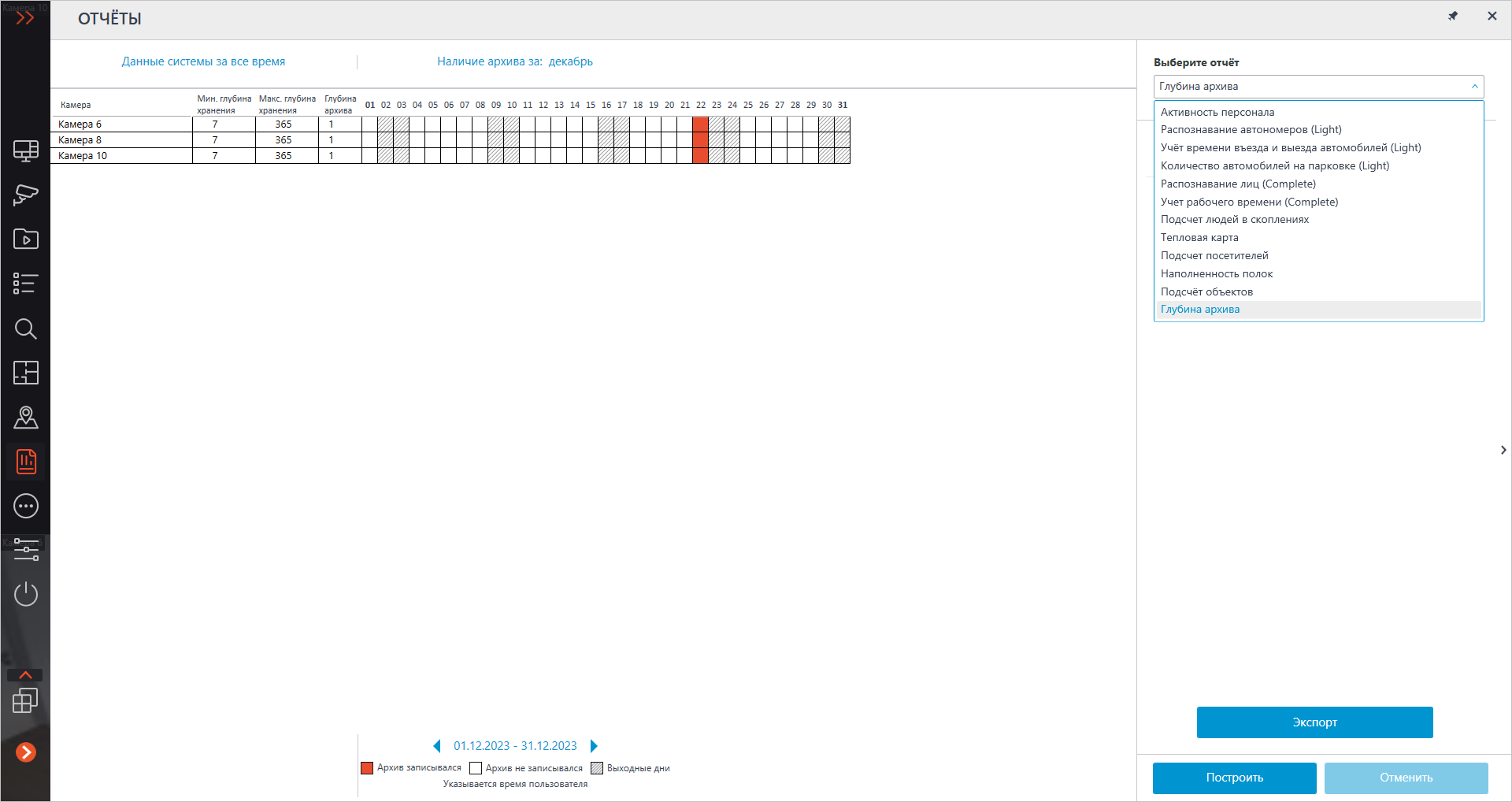Expand sidebar with double-chevron icon
Screen dimensions: 1512x802
[25, 17]
